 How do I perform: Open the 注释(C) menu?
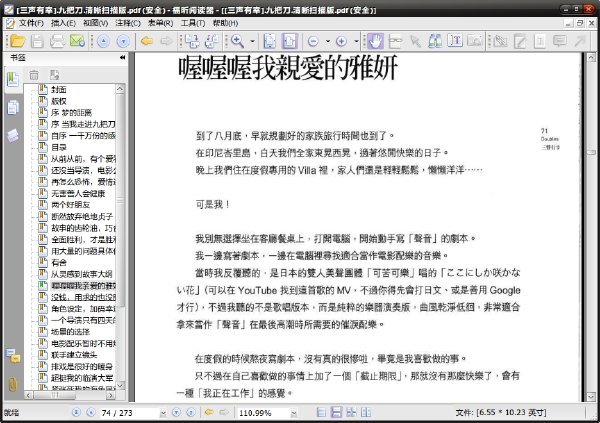128,23
